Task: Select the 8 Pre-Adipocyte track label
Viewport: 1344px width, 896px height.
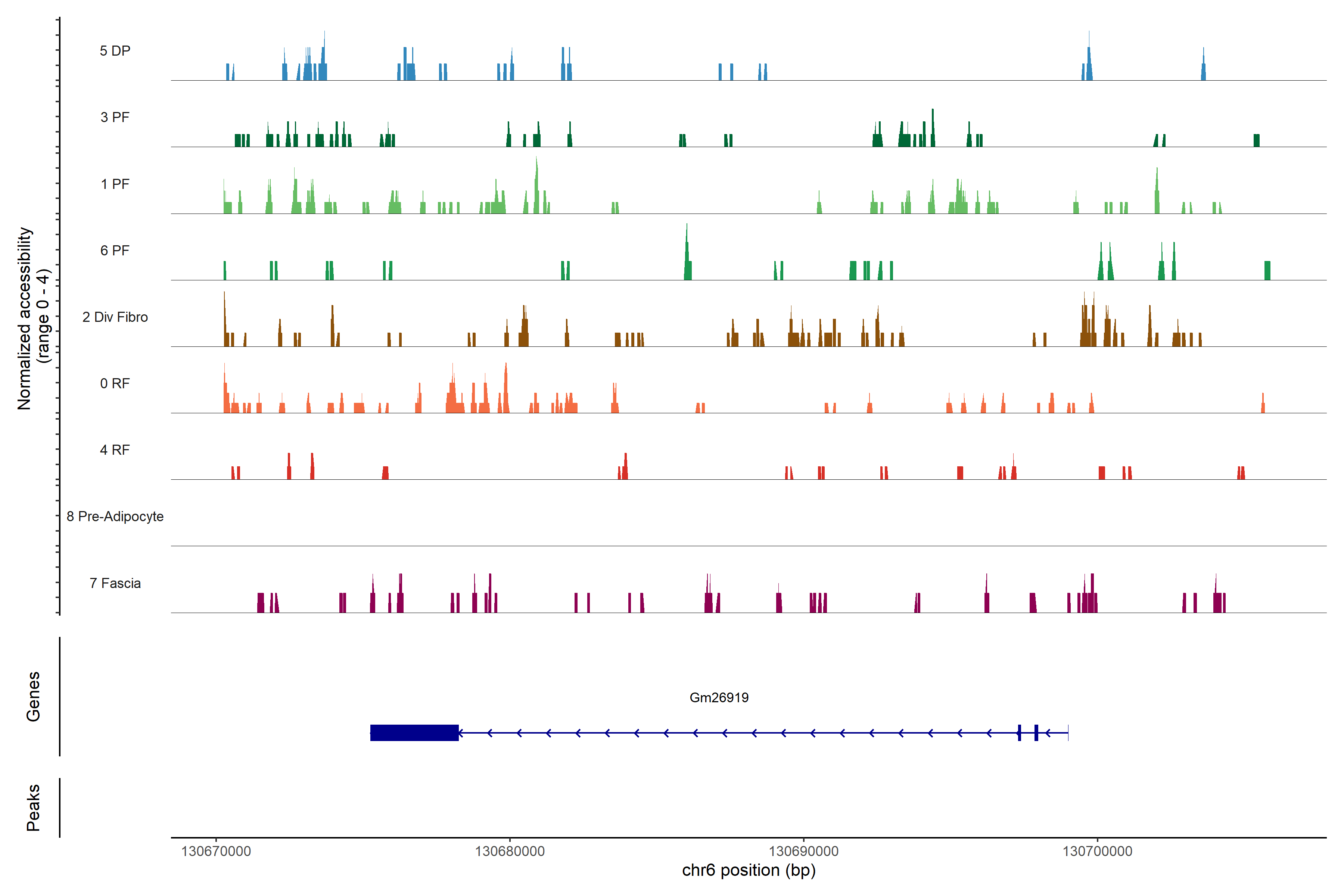Action: (x=115, y=517)
